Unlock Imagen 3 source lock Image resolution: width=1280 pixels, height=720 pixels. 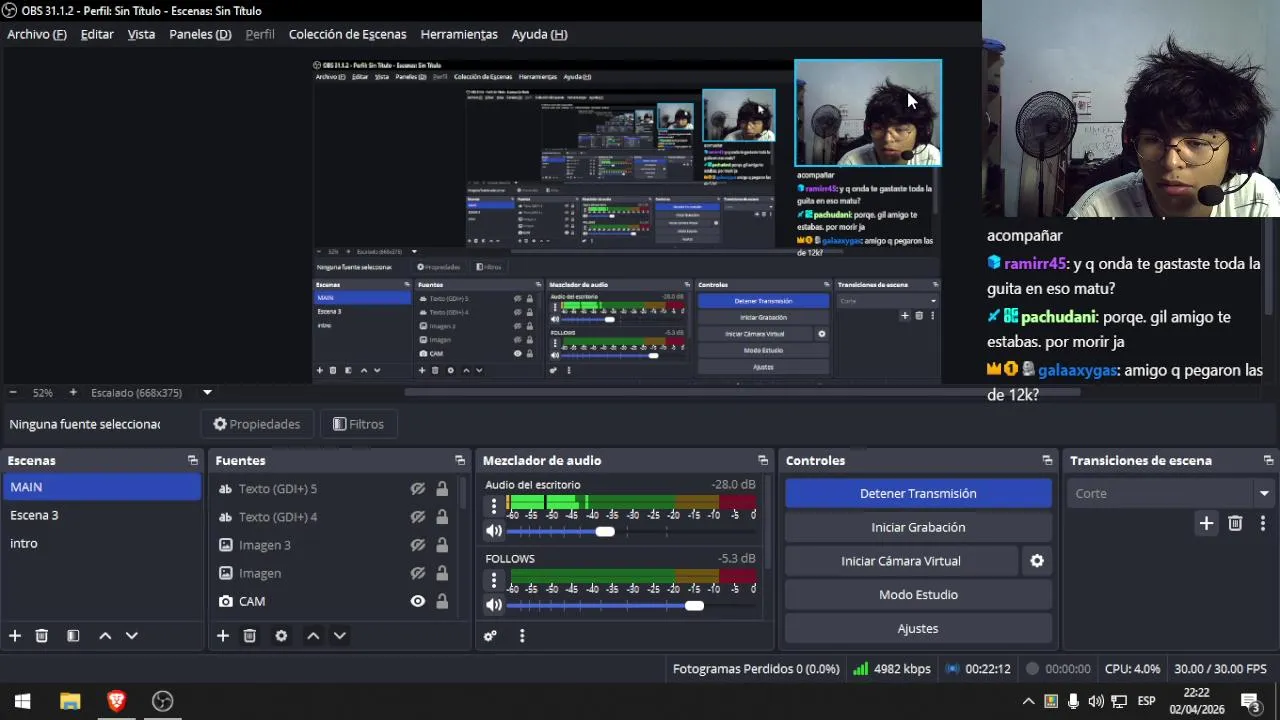point(442,545)
